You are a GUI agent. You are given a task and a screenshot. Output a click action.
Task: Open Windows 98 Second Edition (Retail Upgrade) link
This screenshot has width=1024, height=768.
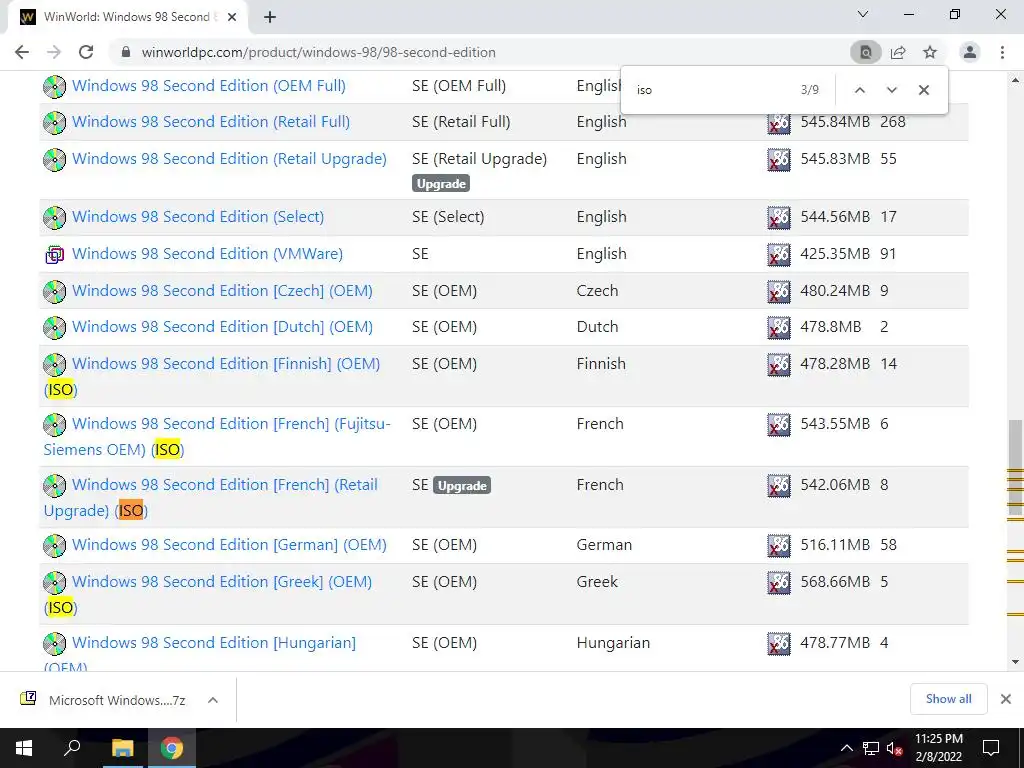tap(229, 159)
